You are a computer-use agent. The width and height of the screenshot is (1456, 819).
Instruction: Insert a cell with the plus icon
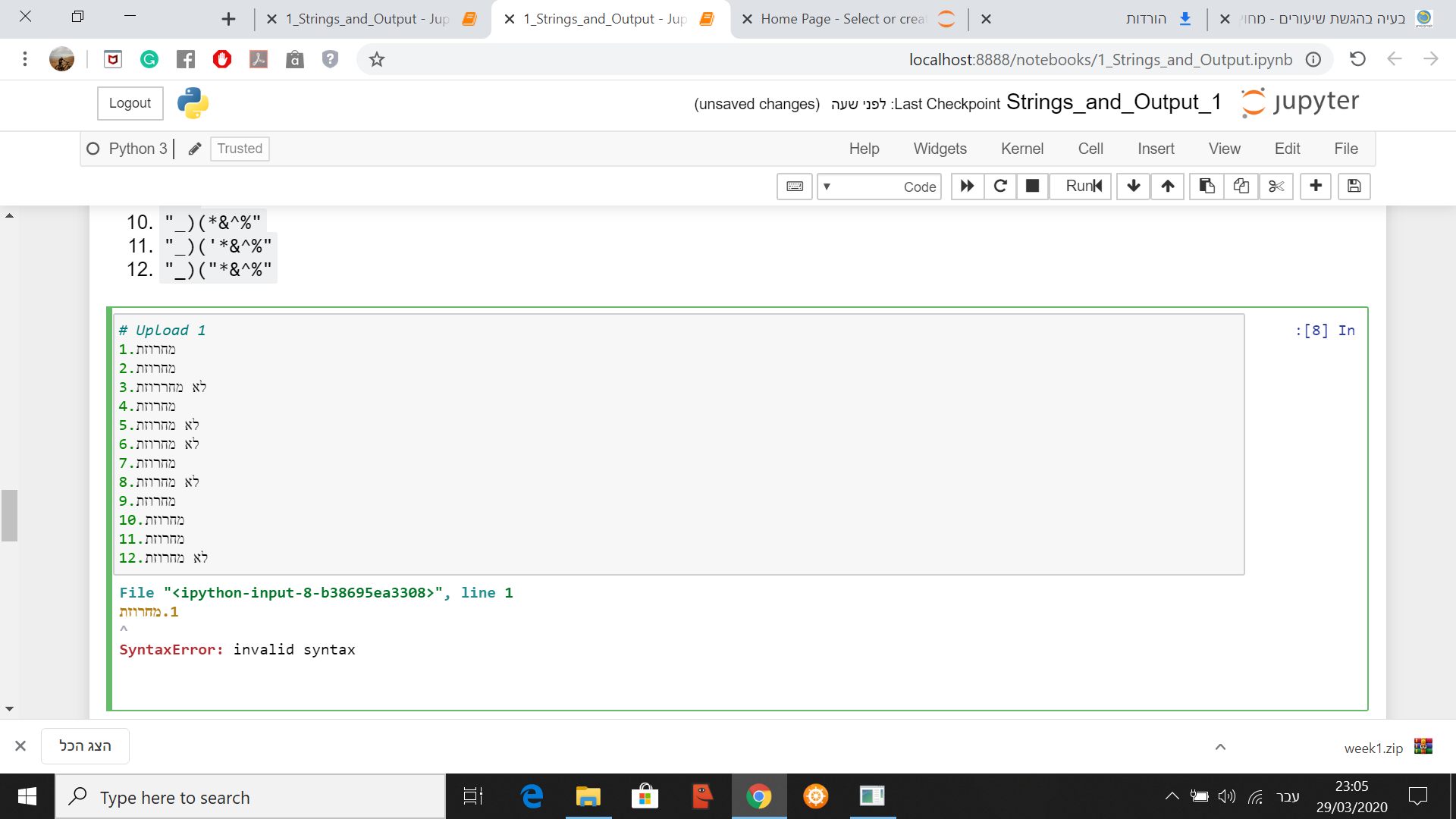pyautogui.click(x=1316, y=186)
